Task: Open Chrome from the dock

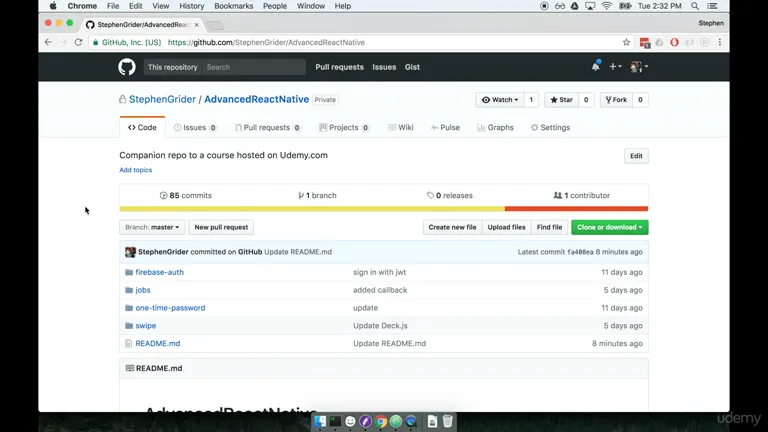Action: click(381, 421)
